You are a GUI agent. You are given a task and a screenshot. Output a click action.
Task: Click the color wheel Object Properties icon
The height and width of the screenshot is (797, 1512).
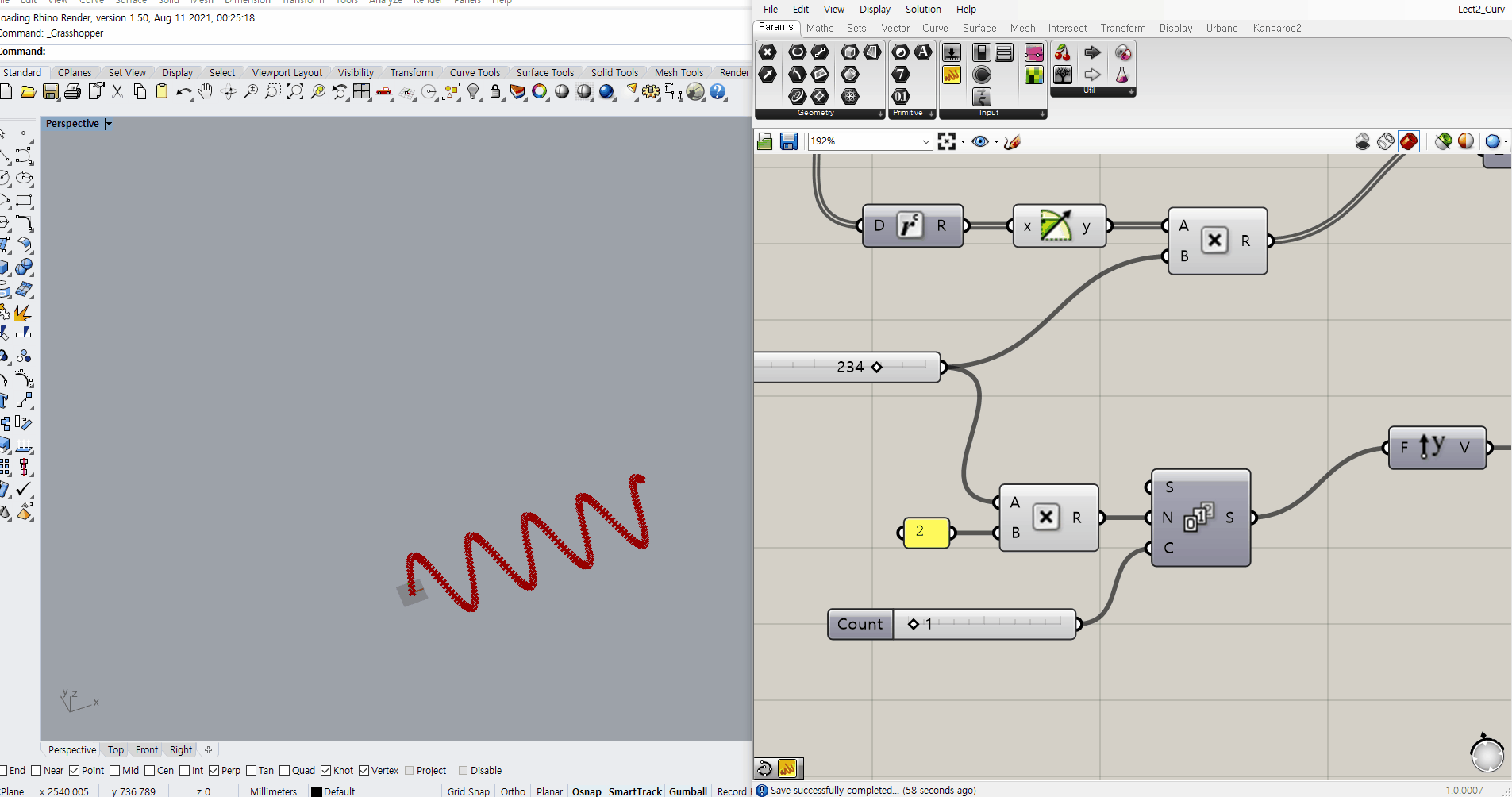tap(540, 92)
